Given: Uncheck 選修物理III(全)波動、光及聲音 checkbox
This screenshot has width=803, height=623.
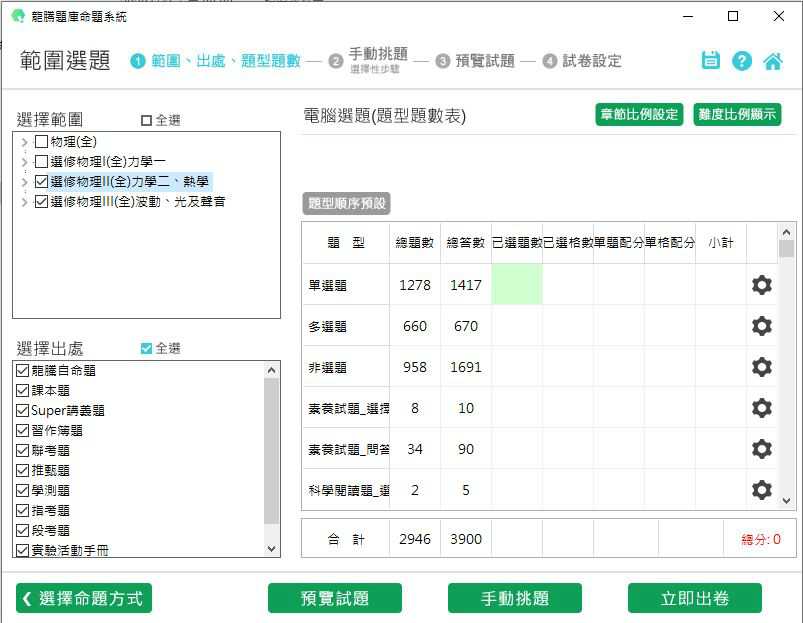Looking at the screenshot, I should coord(41,202).
